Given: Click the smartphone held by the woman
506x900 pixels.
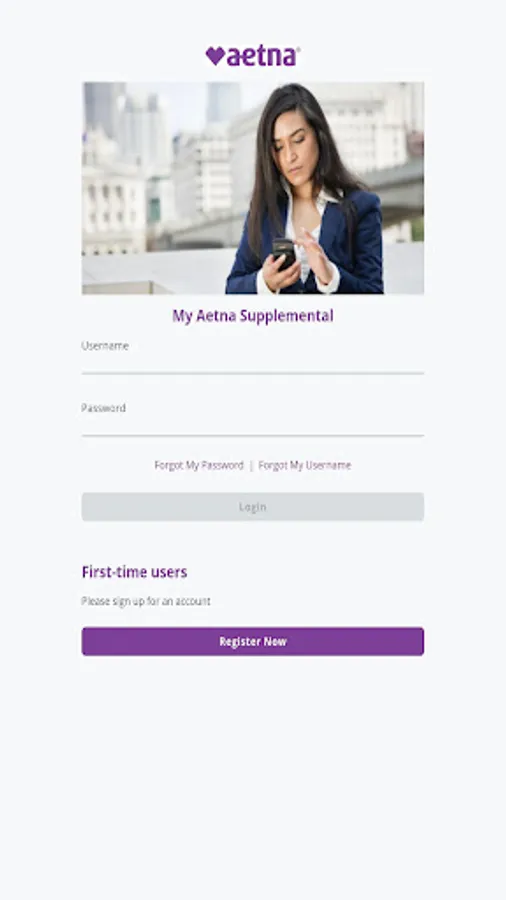Looking at the screenshot, I should click(x=283, y=253).
